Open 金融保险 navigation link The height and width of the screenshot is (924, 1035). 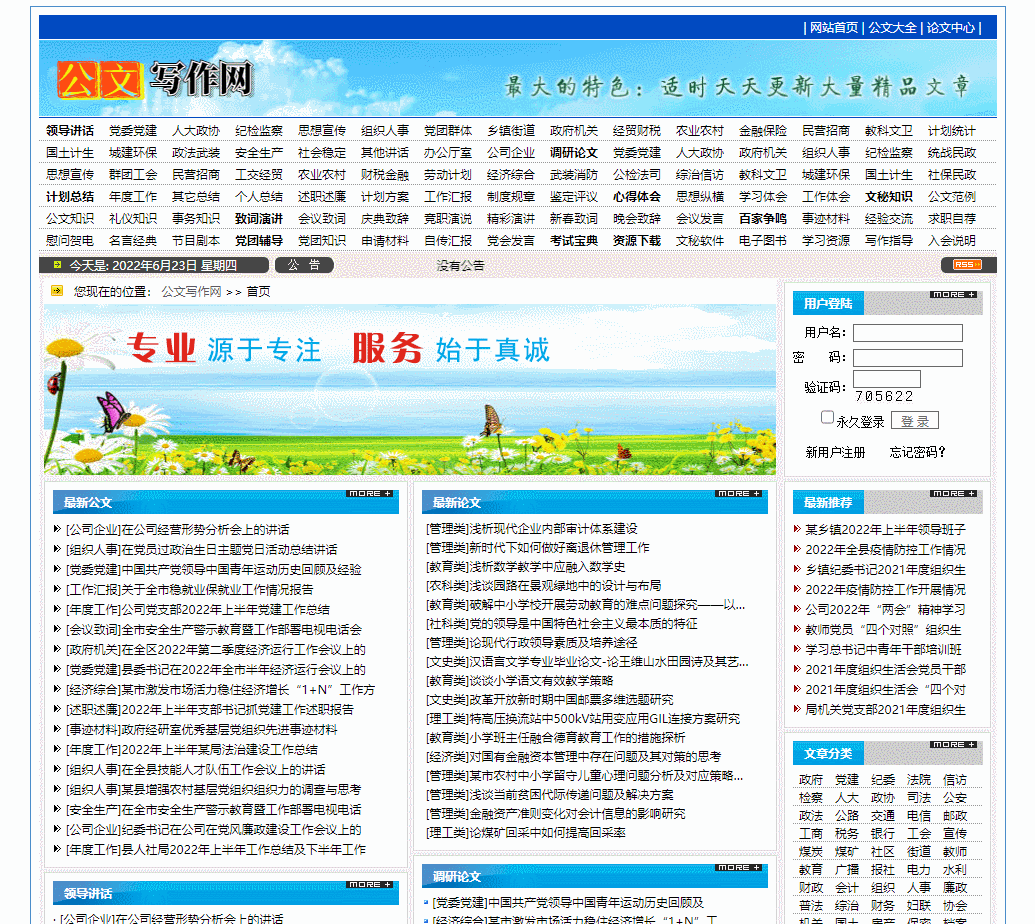[762, 131]
